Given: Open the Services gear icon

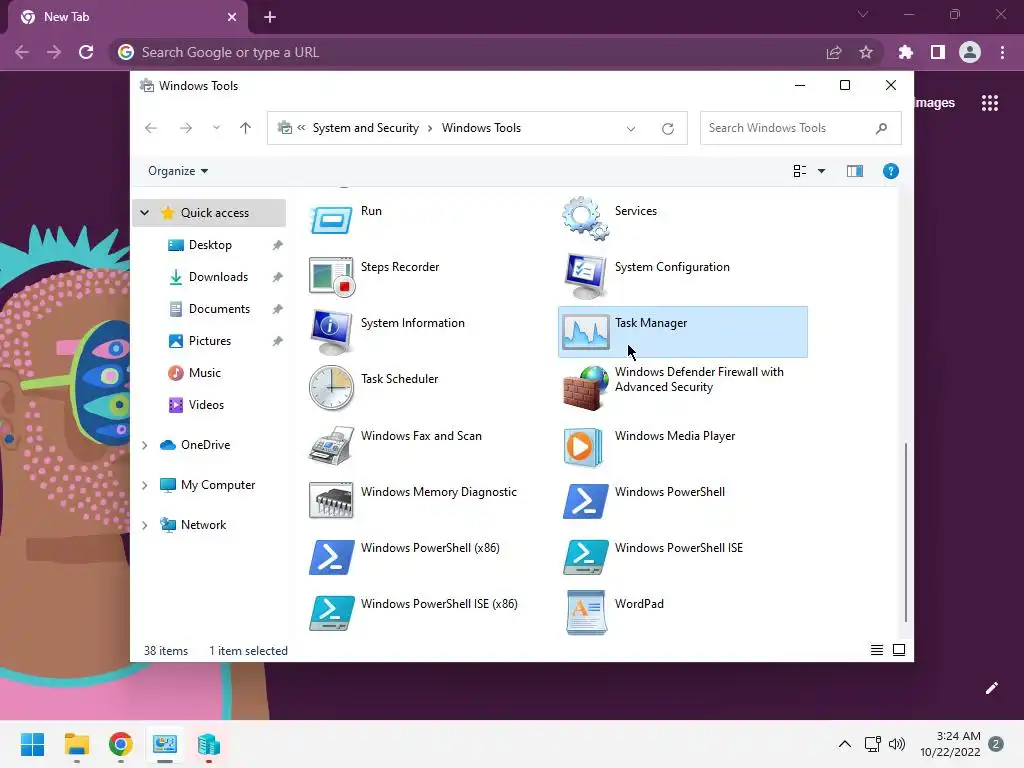Looking at the screenshot, I should (x=585, y=218).
